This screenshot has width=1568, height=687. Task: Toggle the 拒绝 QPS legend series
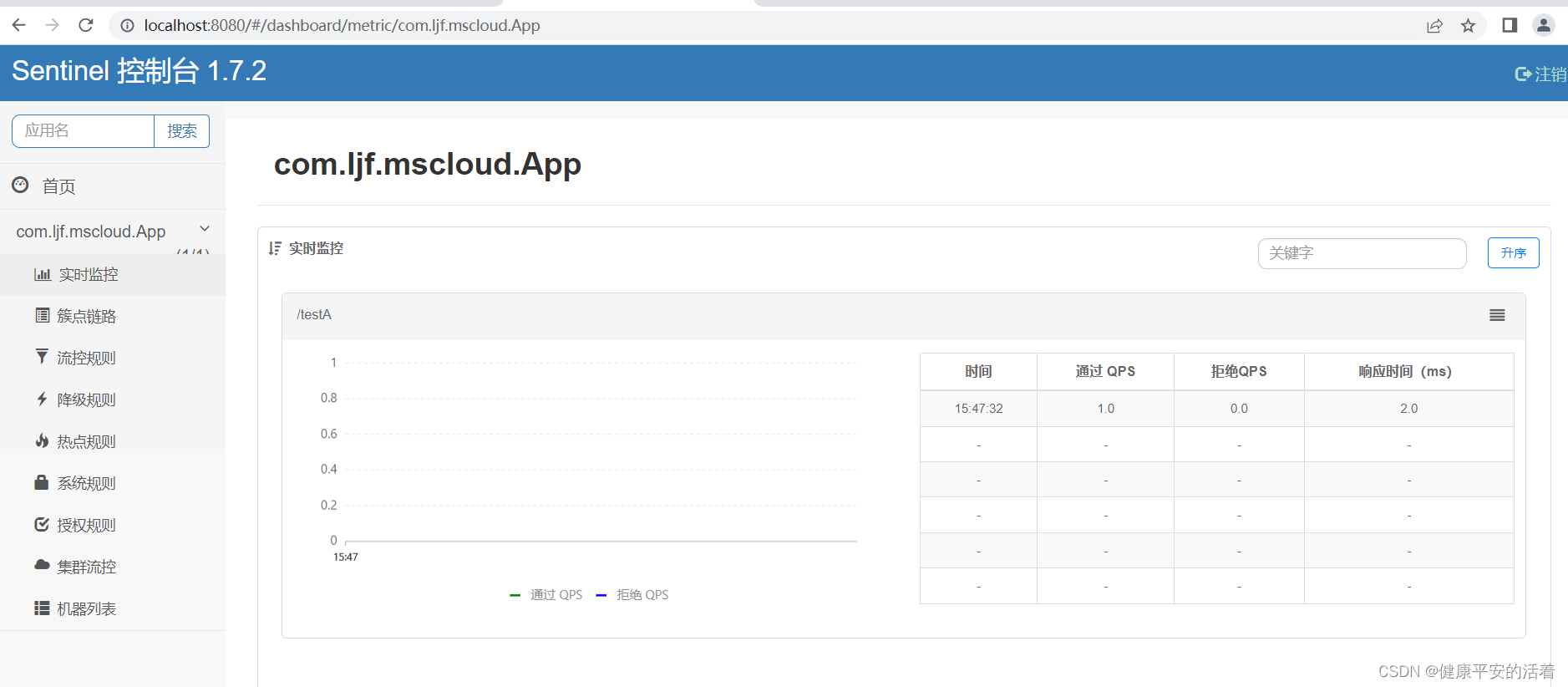[632, 595]
